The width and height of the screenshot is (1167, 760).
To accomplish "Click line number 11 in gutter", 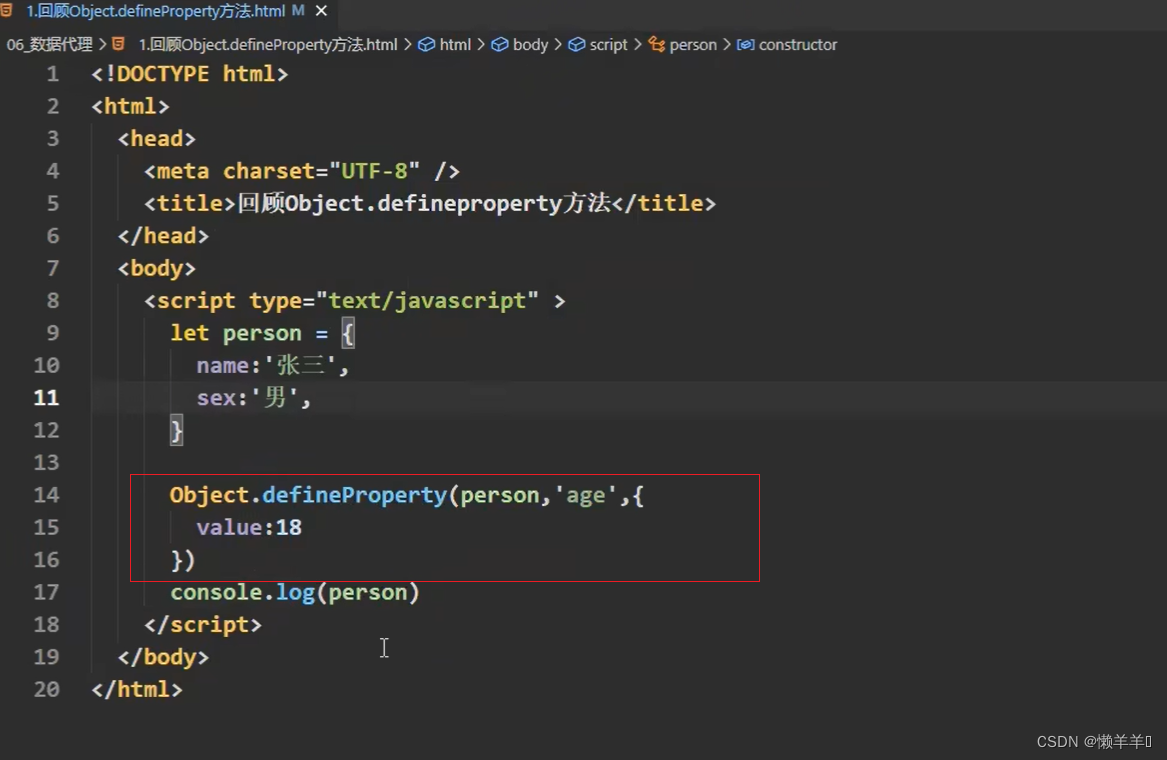I will 46,397.
